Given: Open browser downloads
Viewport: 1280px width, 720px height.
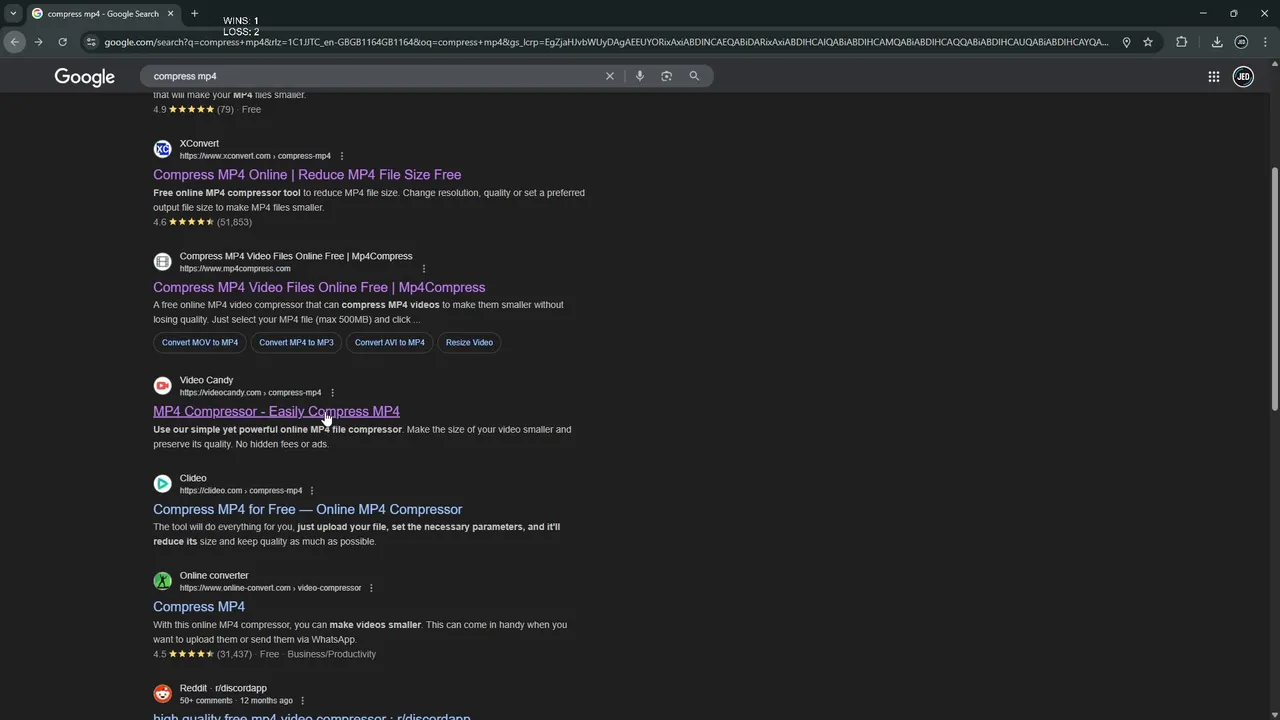Looking at the screenshot, I should (1217, 42).
